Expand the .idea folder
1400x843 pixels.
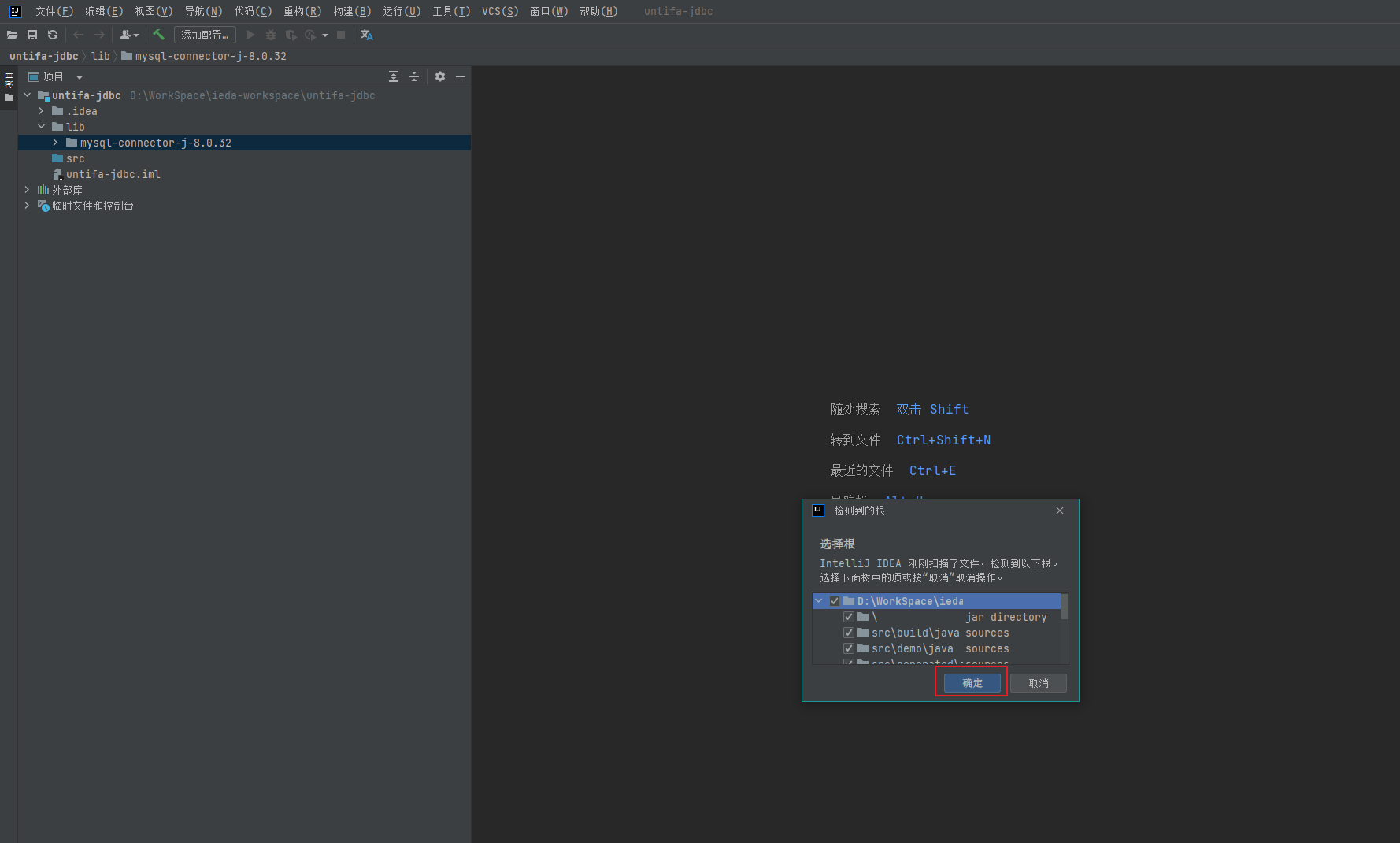click(41, 111)
